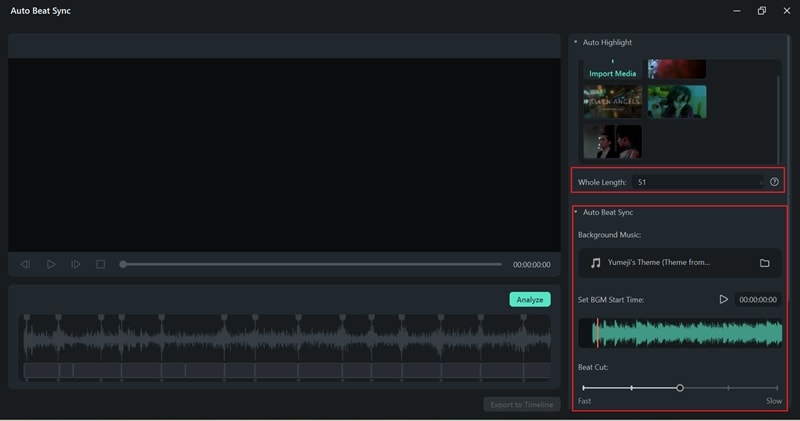The height and width of the screenshot is (421, 800).
Task: Click the previous frame playback icon
Action: tap(25, 264)
